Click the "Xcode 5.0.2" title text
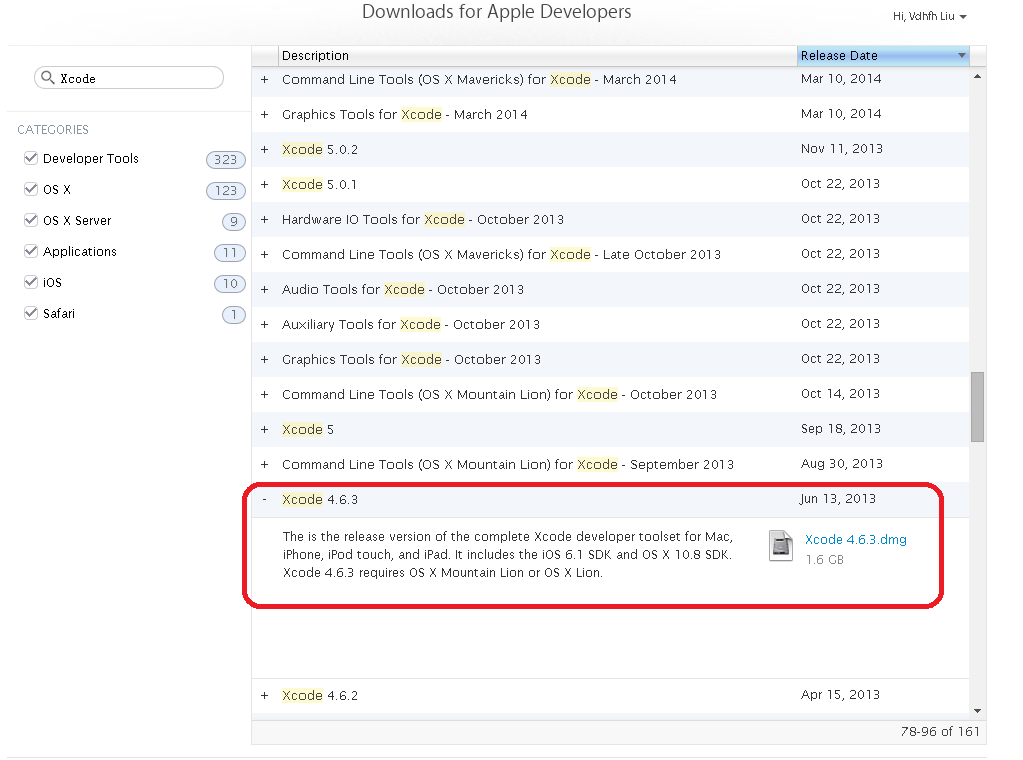The image size is (1023, 760). coord(320,149)
